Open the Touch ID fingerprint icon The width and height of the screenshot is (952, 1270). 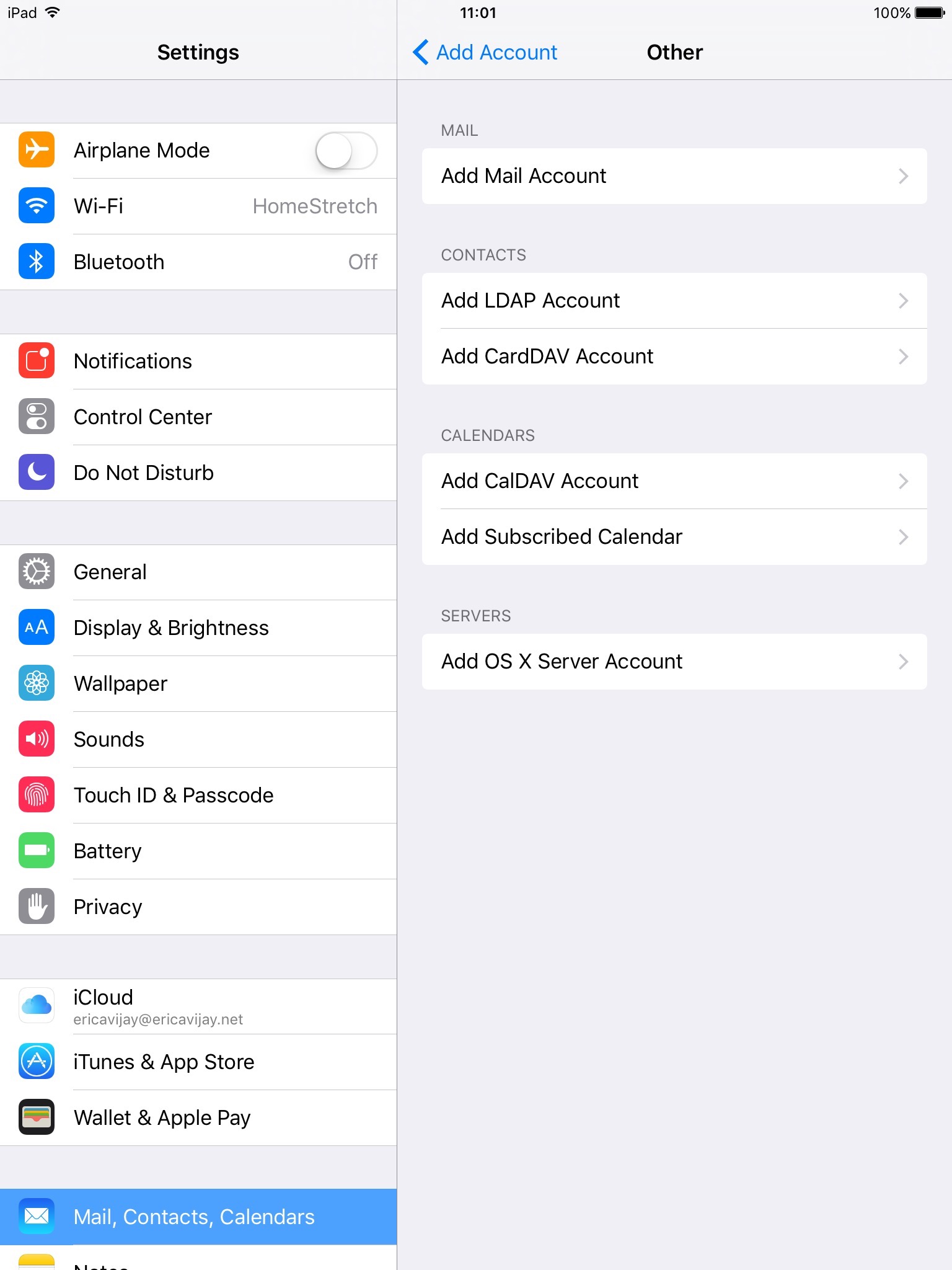[37, 795]
